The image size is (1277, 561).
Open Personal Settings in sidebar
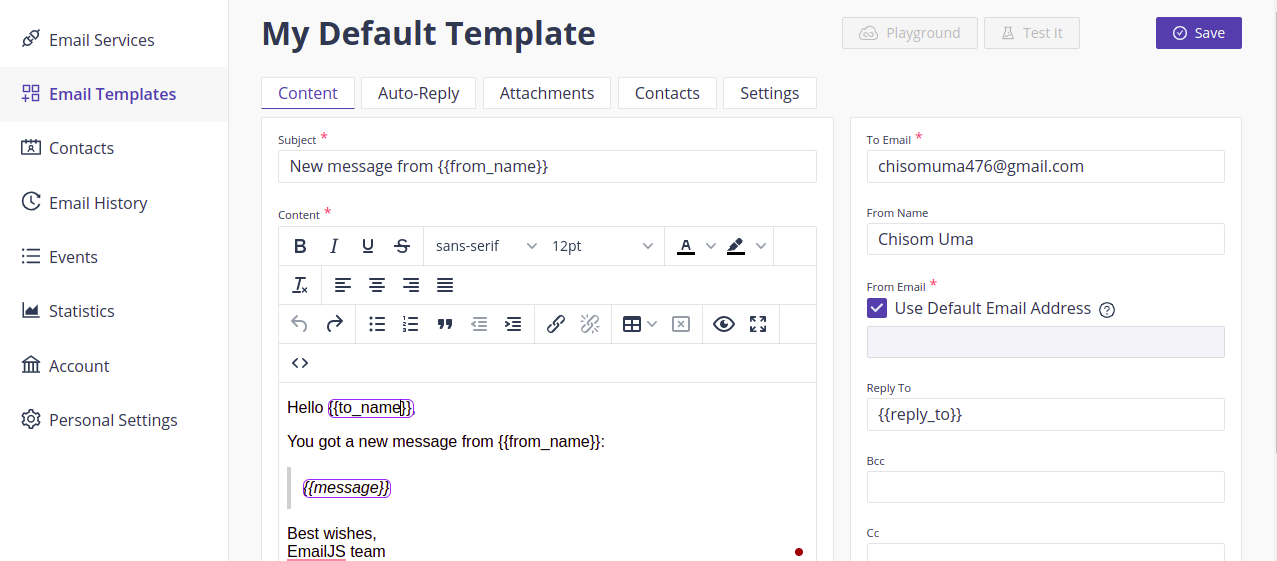114,420
